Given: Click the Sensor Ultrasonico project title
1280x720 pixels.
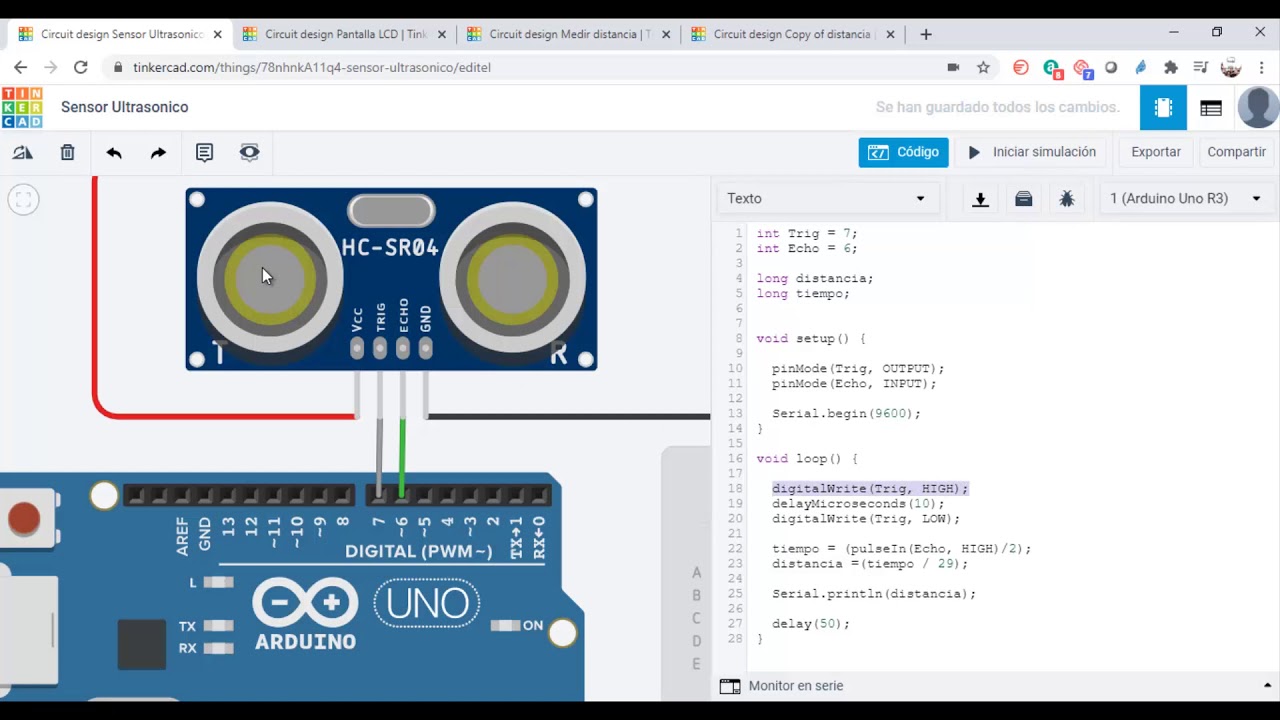Looking at the screenshot, I should click(125, 107).
